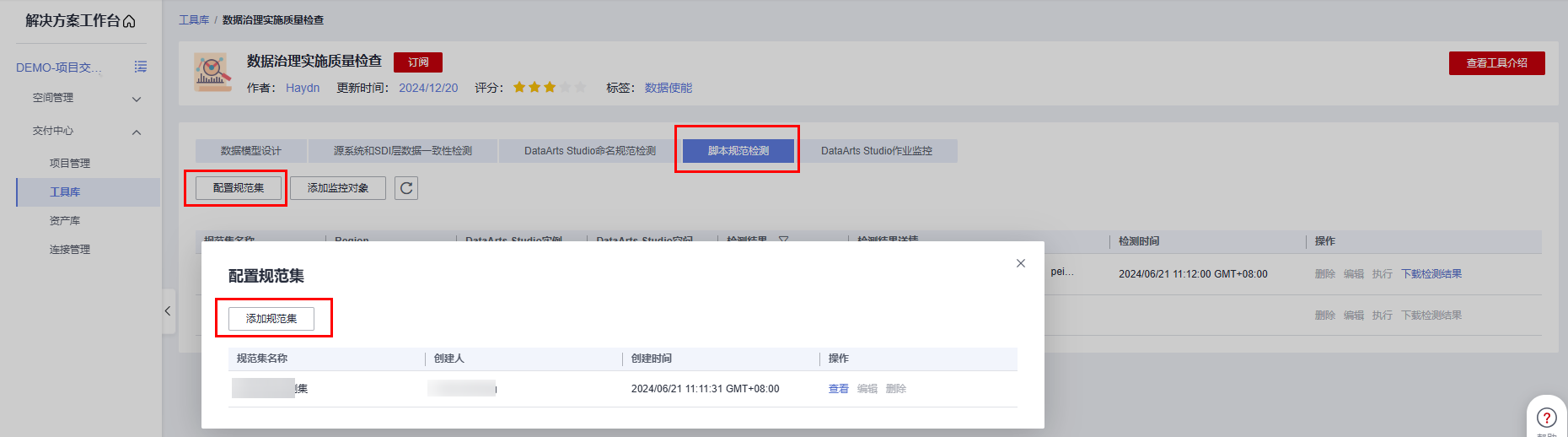Click 编辑 in the 11:12:00 row

(x=1354, y=274)
